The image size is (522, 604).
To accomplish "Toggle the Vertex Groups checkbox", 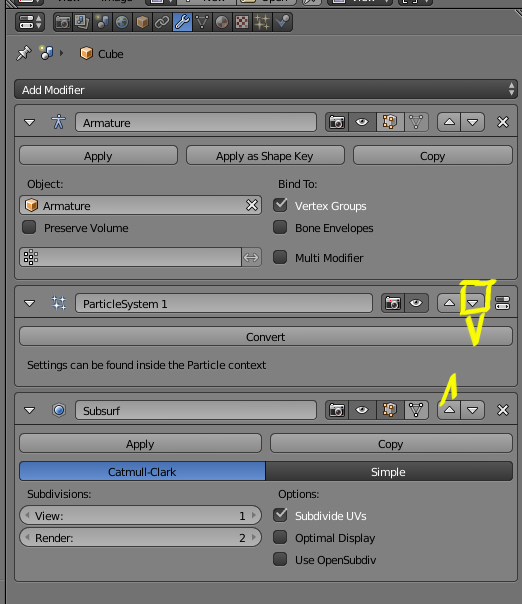I will (280, 205).
